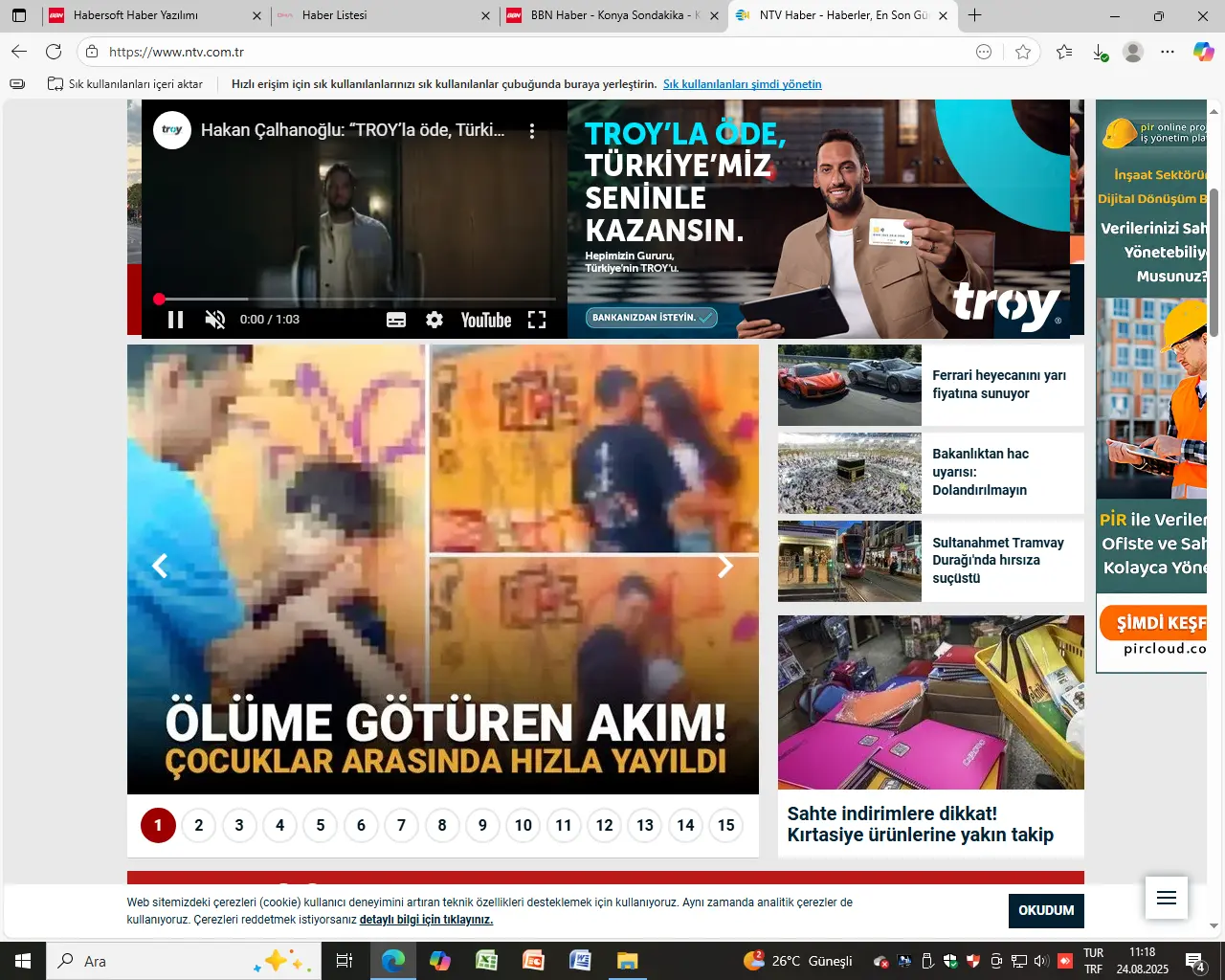
Task: Click the Ara taskbar search box
Action: pyautogui.click(x=182, y=961)
